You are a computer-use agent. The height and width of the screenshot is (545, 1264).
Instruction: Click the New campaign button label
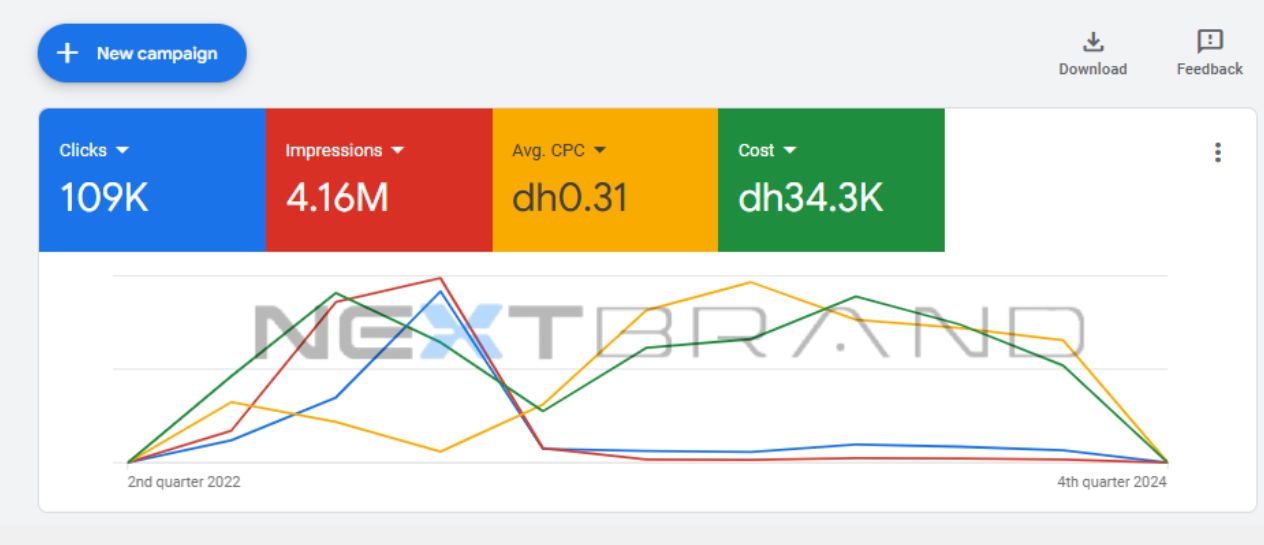[x=157, y=53]
